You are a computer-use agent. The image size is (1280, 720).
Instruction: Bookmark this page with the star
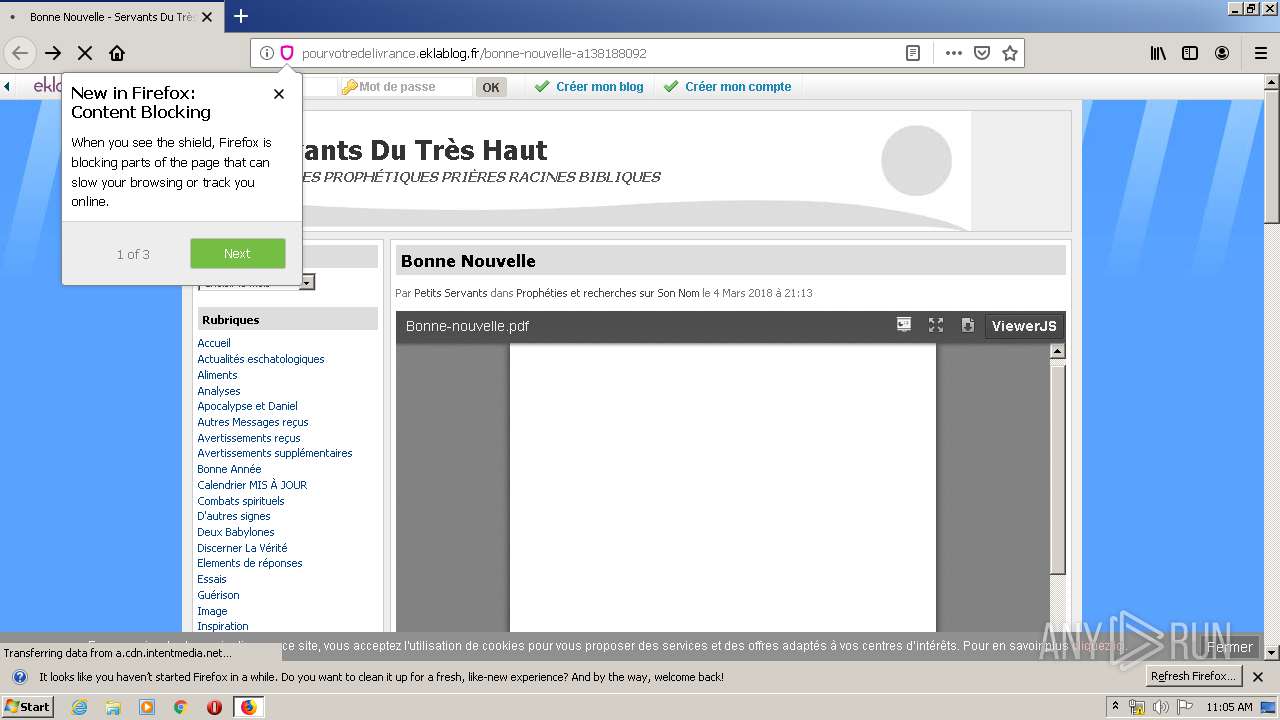[x=1010, y=53]
